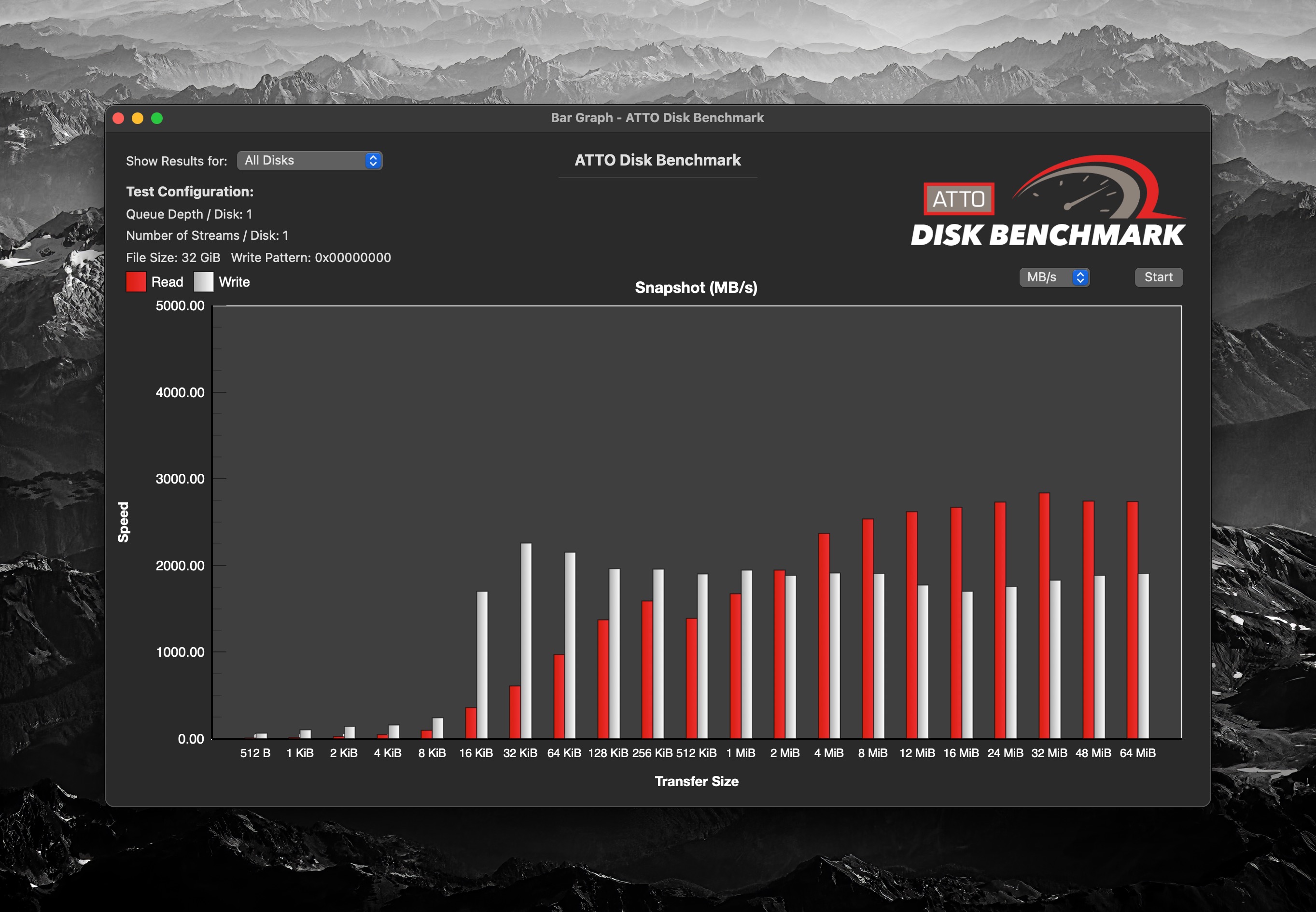Click the 2 MiB transfer size label
The width and height of the screenshot is (1316, 912).
tap(785, 753)
